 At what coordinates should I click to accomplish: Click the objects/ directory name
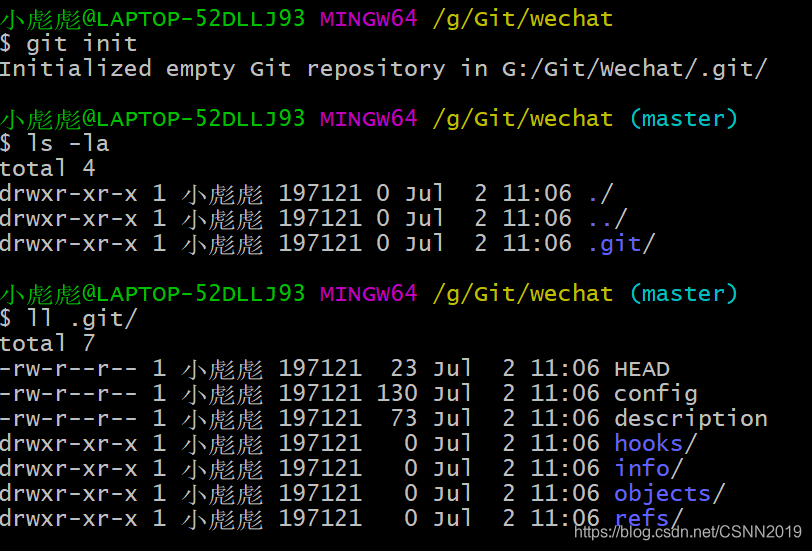coord(670,494)
